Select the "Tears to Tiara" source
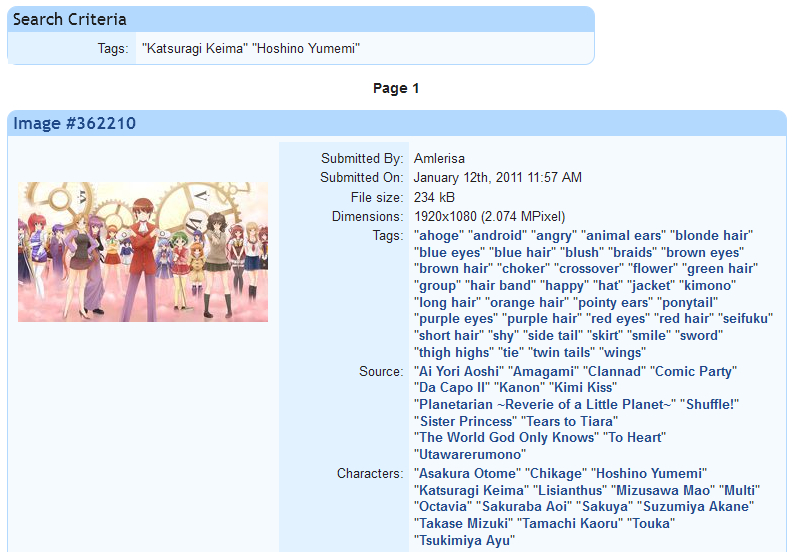The height and width of the screenshot is (552, 804). (569, 421)
